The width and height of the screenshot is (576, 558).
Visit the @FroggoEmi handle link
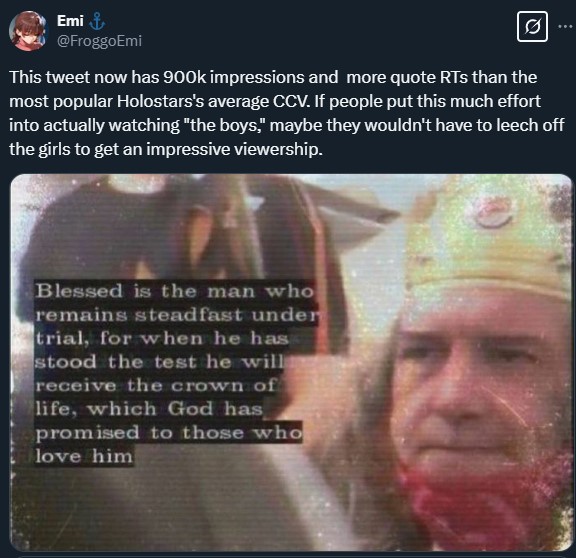pos(99,41)
